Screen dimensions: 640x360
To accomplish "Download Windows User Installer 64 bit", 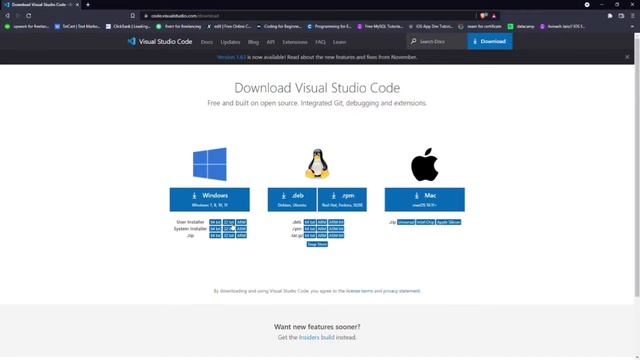I will click(215, 222).
